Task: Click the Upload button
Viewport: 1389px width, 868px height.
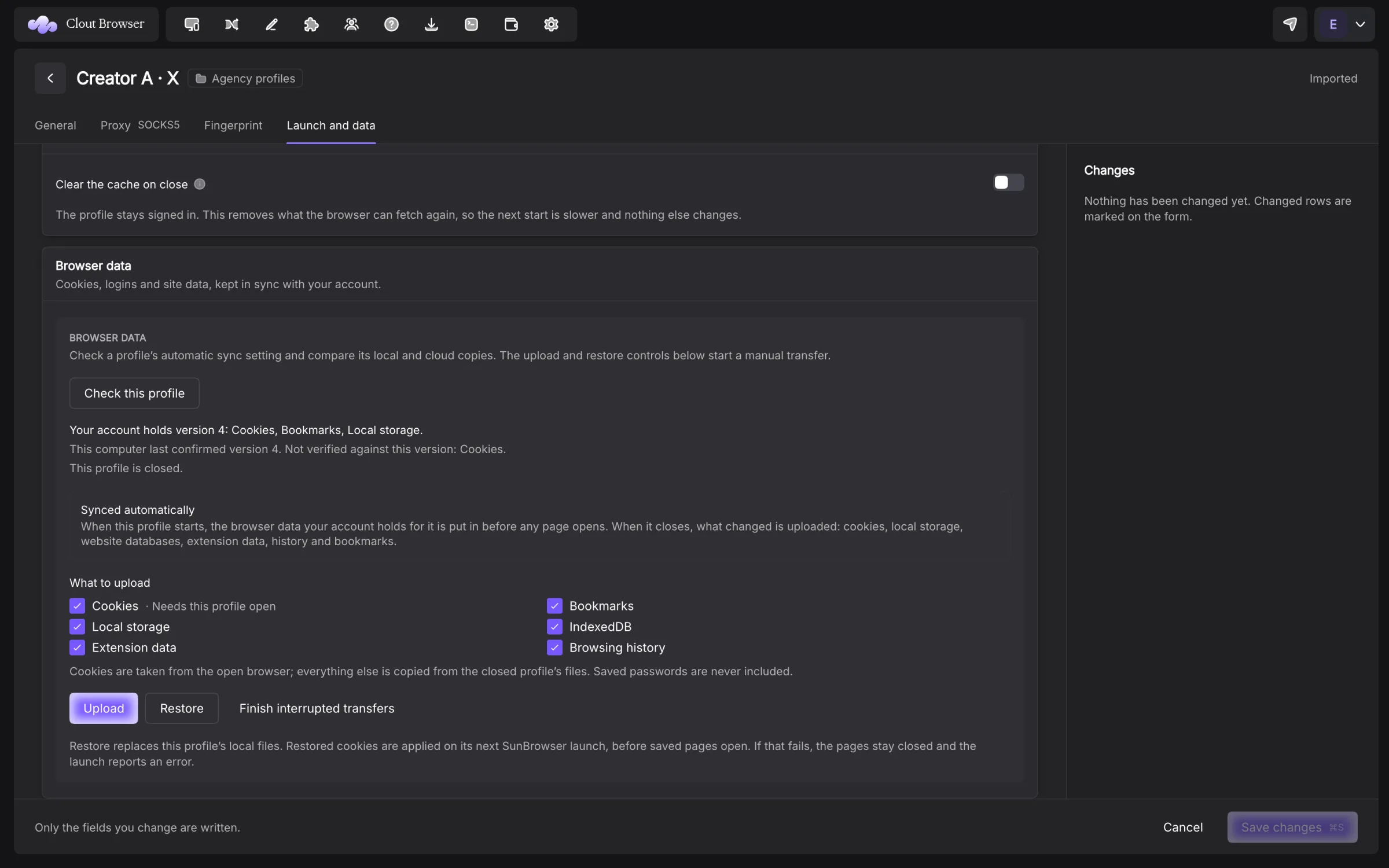Action: point(104,708)
